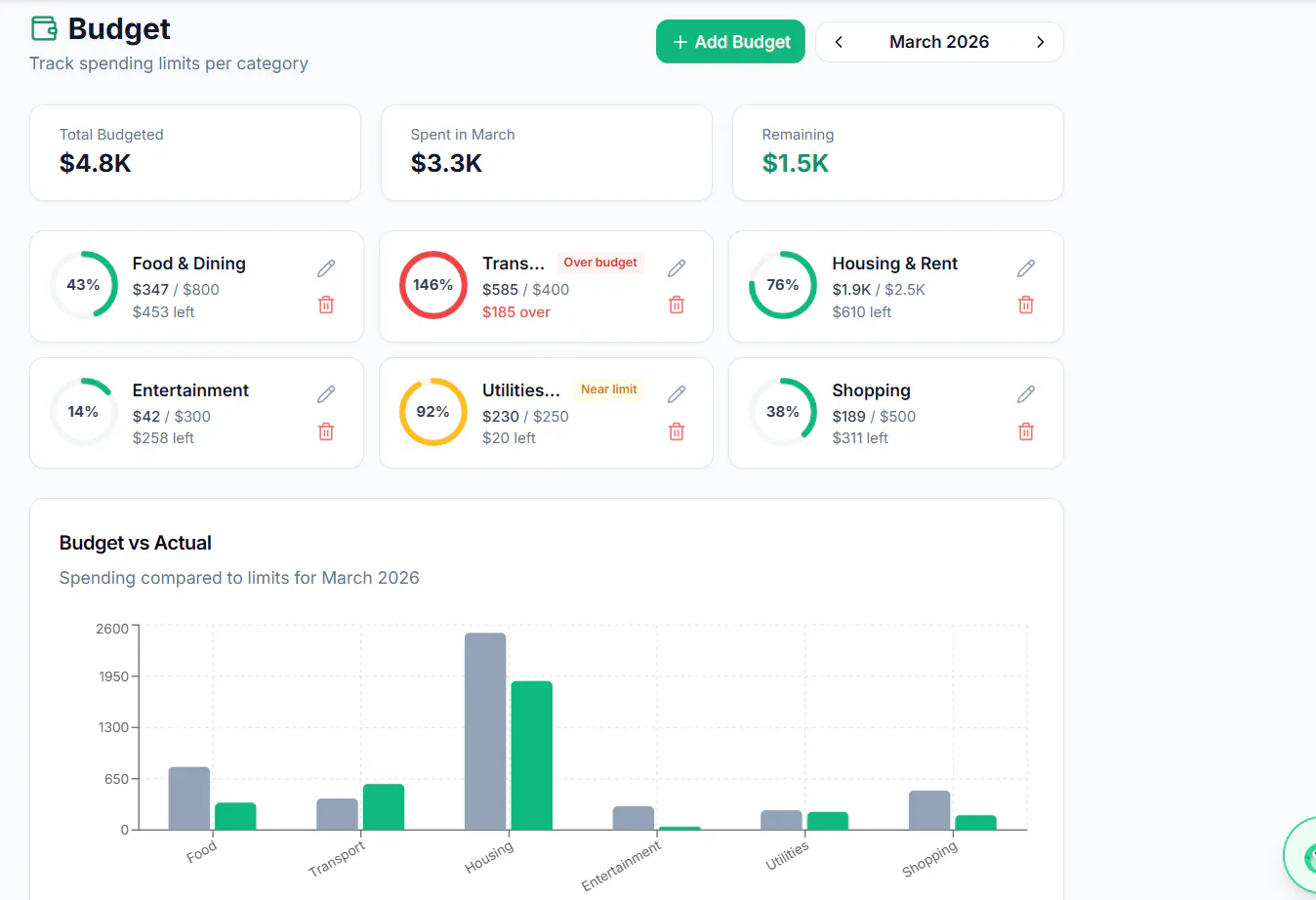Click the Add Budget button
The height and width of the screenshot is (900, 1316).
click(730, 42)
